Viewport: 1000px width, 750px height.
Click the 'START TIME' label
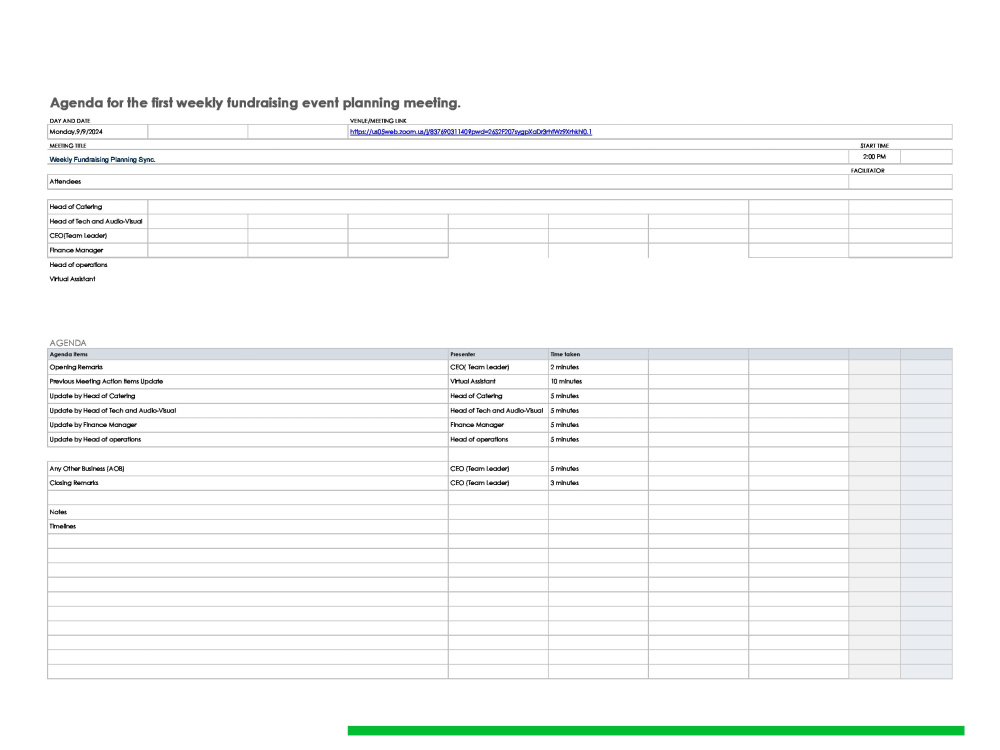coord(874,146)
